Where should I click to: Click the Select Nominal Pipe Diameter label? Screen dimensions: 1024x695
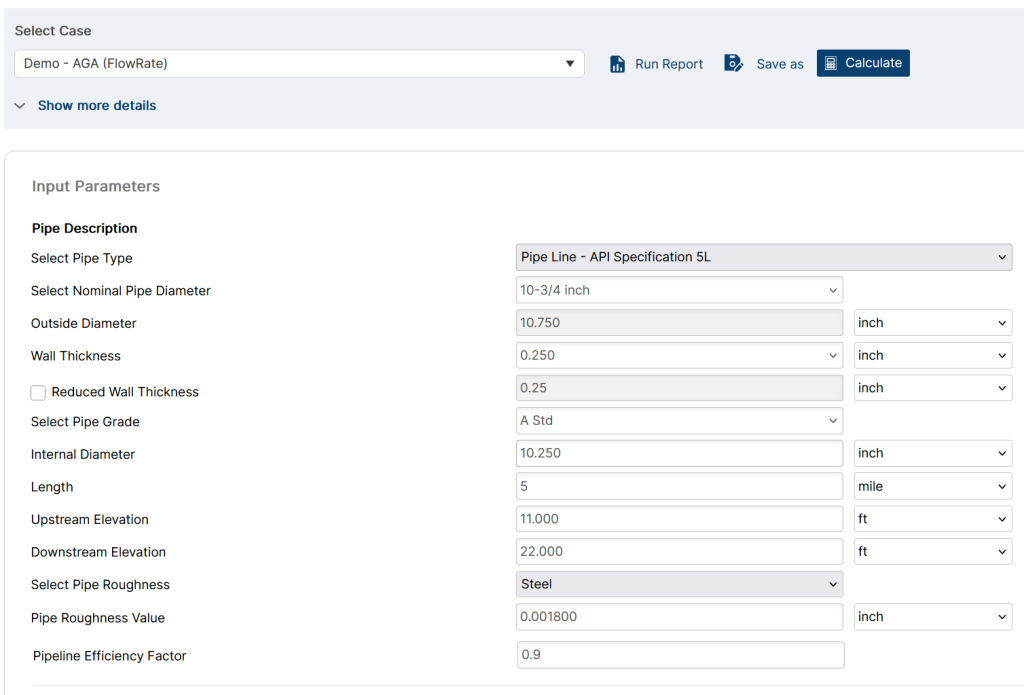121,291
